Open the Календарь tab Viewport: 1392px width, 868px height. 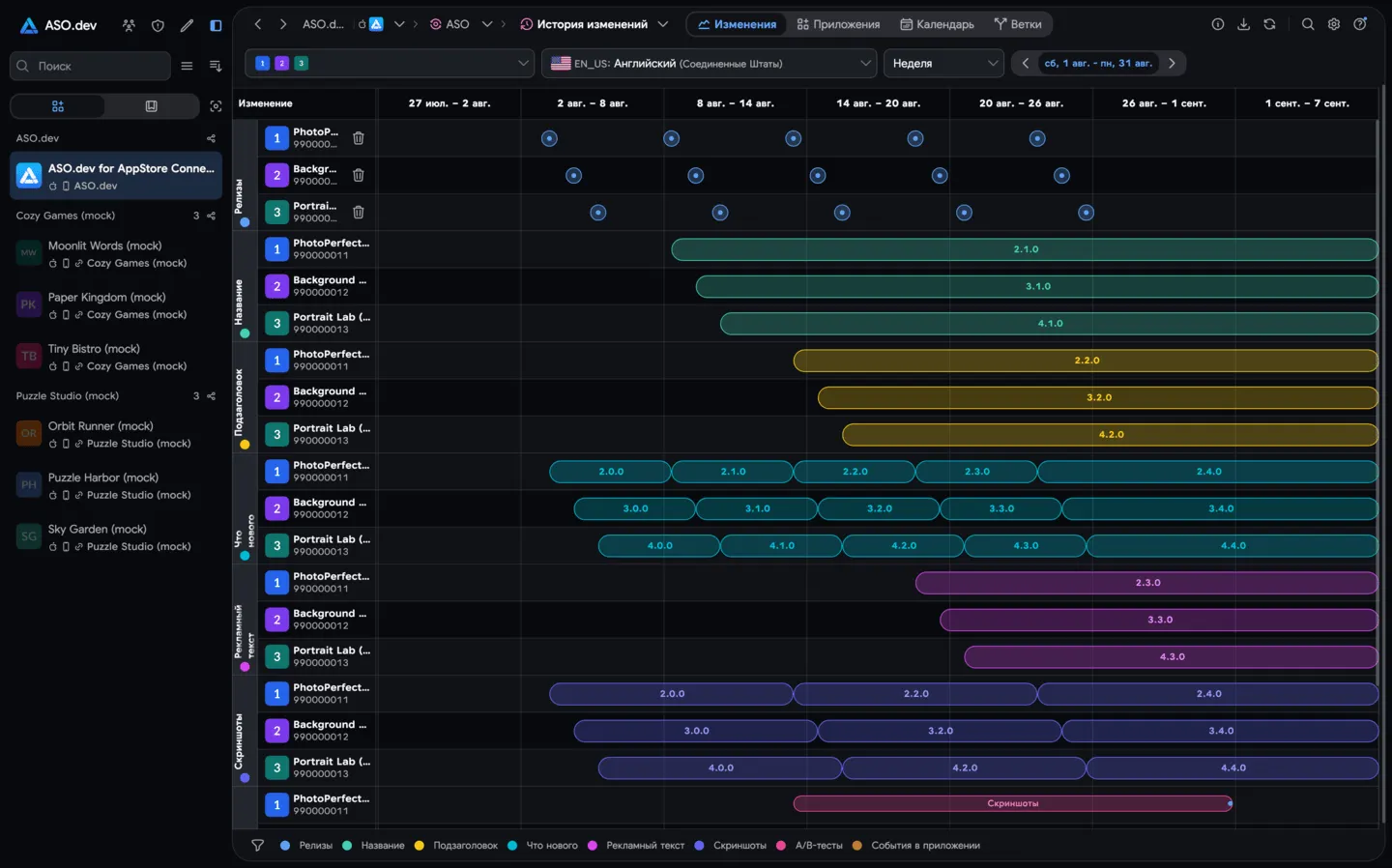[x=937, y=24]
